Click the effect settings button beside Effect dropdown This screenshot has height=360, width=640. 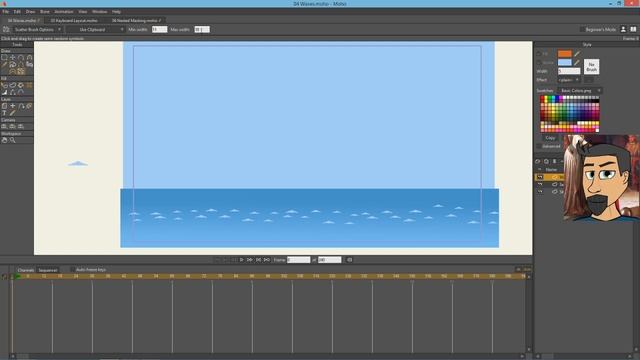click(589, 80)
